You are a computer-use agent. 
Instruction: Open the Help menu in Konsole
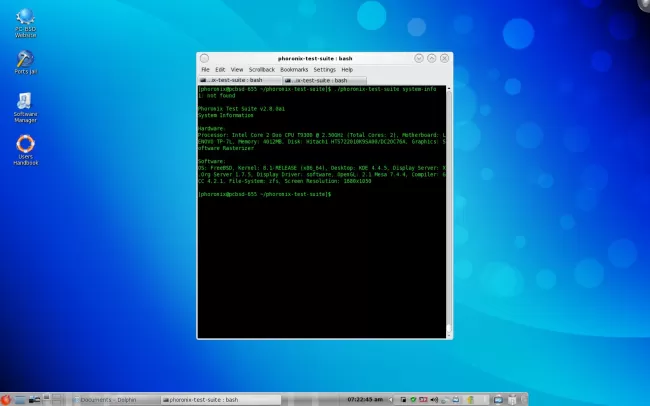(347, 70)
